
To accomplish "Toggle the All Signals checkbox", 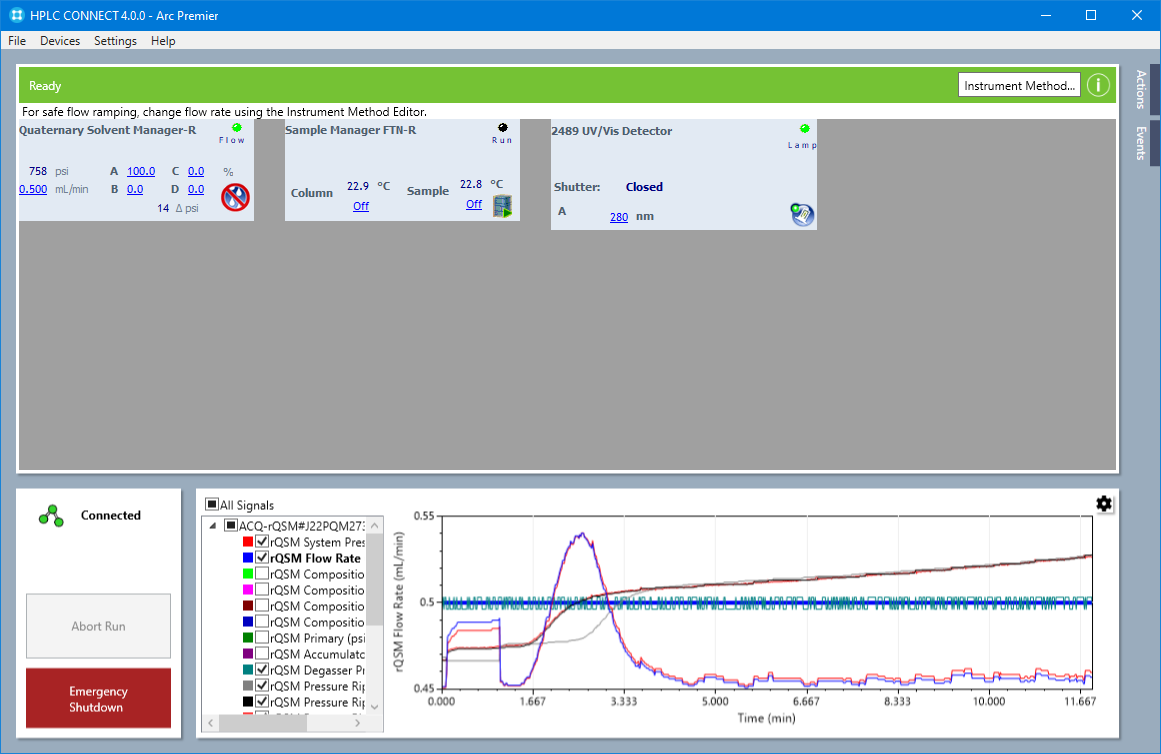I will pyautogui.click(x=212, y=504).
